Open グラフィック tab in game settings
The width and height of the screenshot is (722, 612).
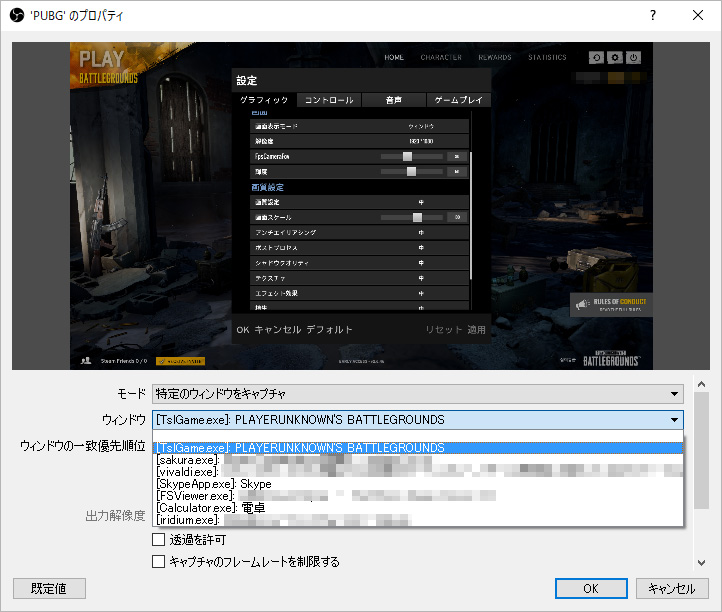click(264, 100)
